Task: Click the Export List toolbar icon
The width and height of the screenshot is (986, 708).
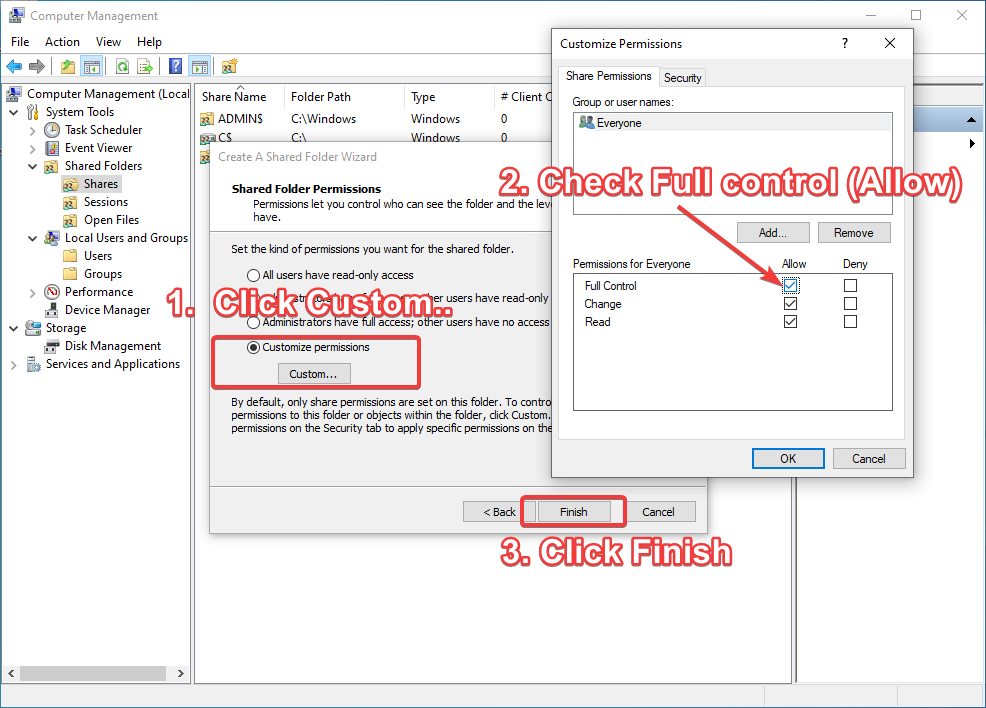Action: [145, 66]
